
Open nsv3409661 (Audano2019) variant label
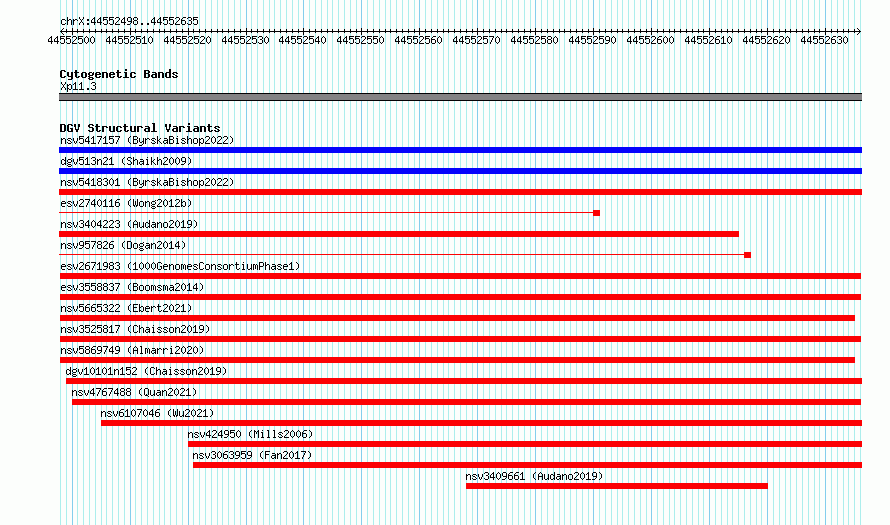(534, 476)
